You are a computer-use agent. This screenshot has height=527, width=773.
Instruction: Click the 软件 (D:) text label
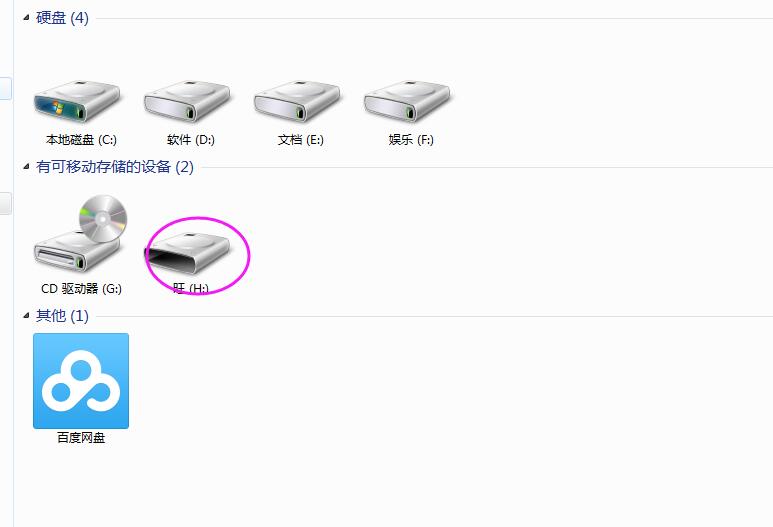click(190, 140)
